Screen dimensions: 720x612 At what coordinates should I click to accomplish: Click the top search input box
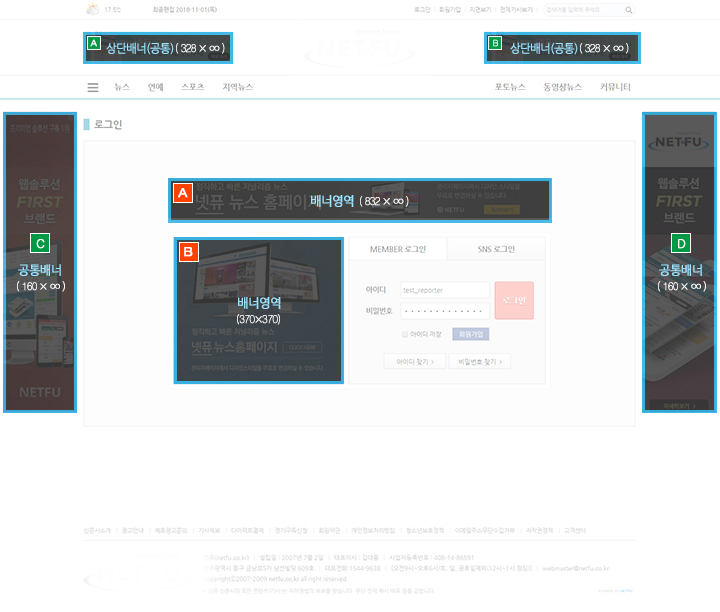(x=584, y=10)
